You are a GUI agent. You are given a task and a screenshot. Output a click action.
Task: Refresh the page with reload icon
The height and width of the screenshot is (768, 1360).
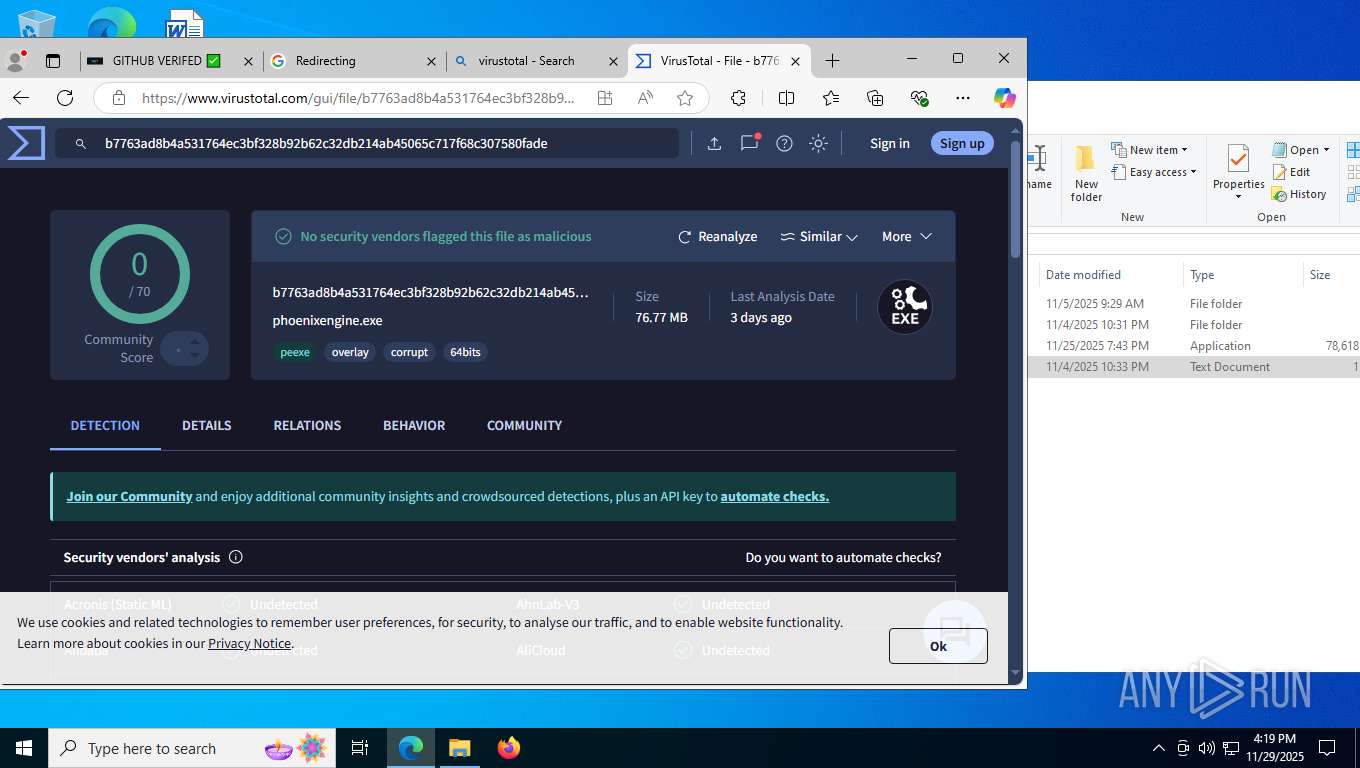coord(65,98)
